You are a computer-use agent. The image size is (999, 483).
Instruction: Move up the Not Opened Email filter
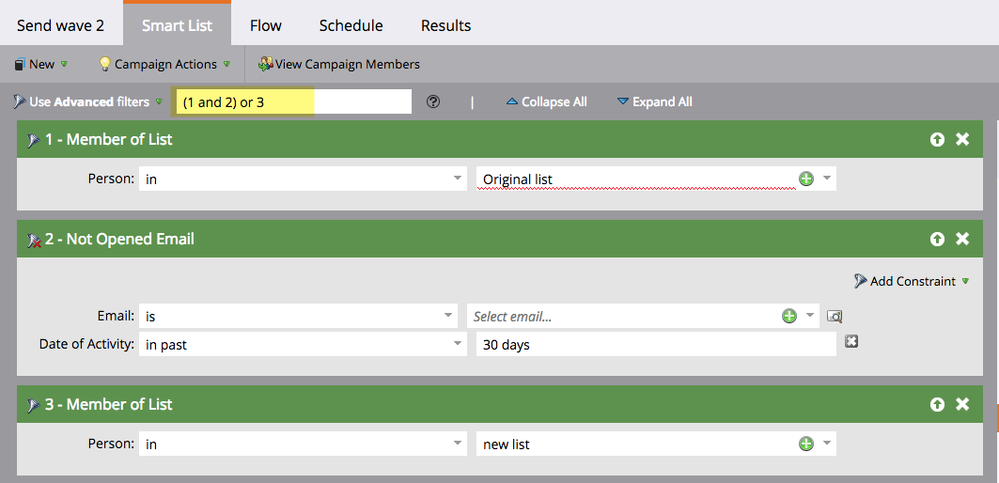point(937,239)
